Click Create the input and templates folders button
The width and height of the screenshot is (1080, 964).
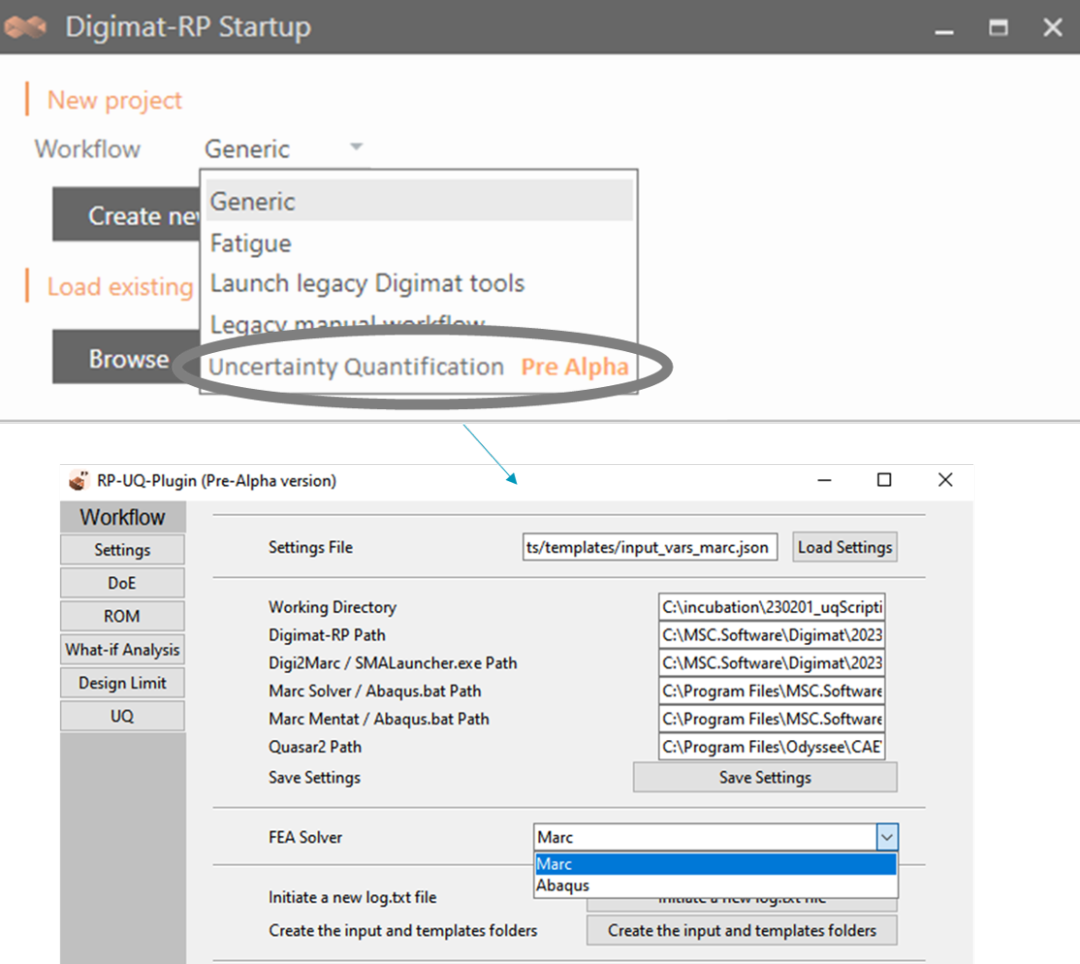pyautogui.click(x=742, y=930)
